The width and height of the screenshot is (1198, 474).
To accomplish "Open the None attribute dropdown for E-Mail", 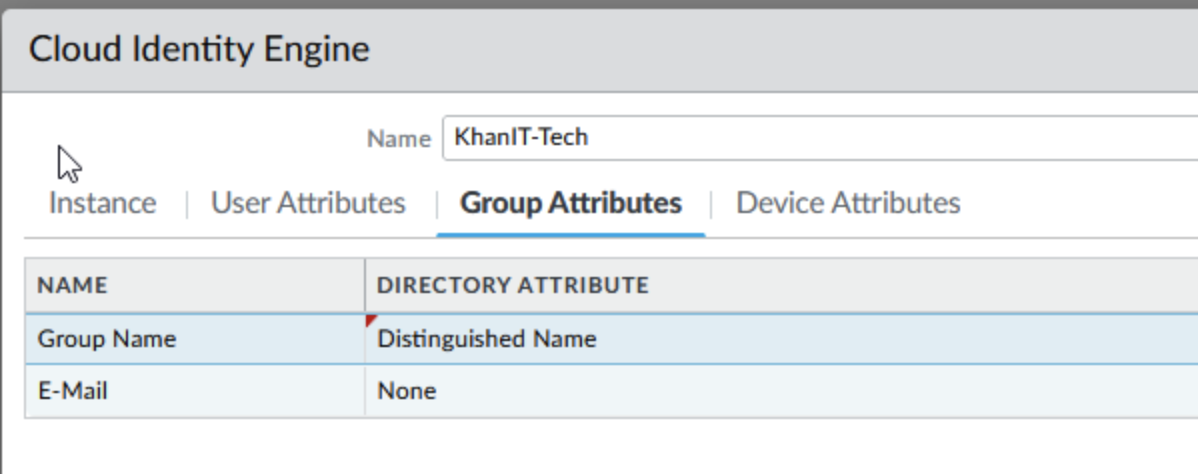I will [x=407, y=391].
